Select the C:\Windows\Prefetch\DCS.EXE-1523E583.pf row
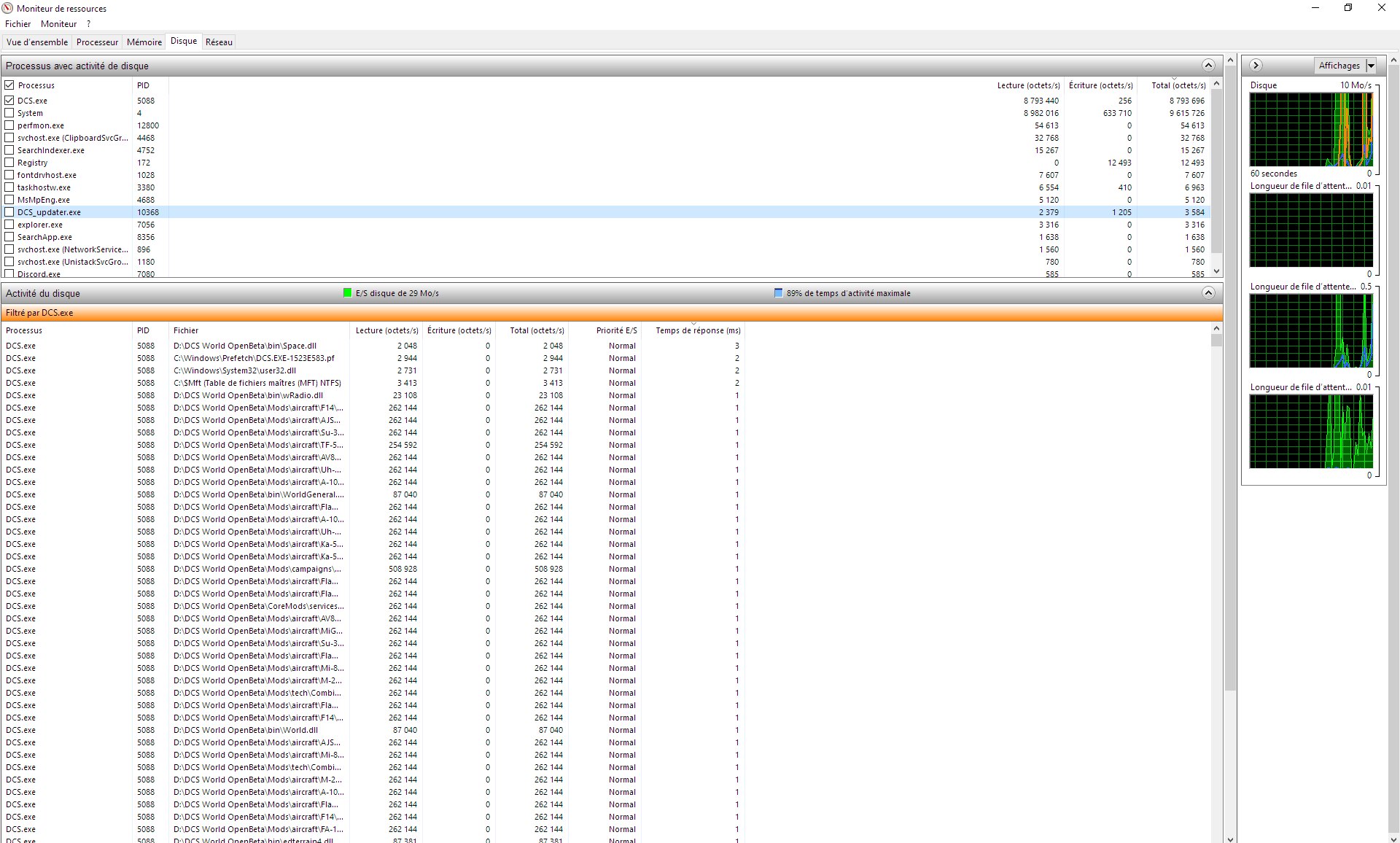Screen dimensions: 1400x843 click(x=373, y=358)
